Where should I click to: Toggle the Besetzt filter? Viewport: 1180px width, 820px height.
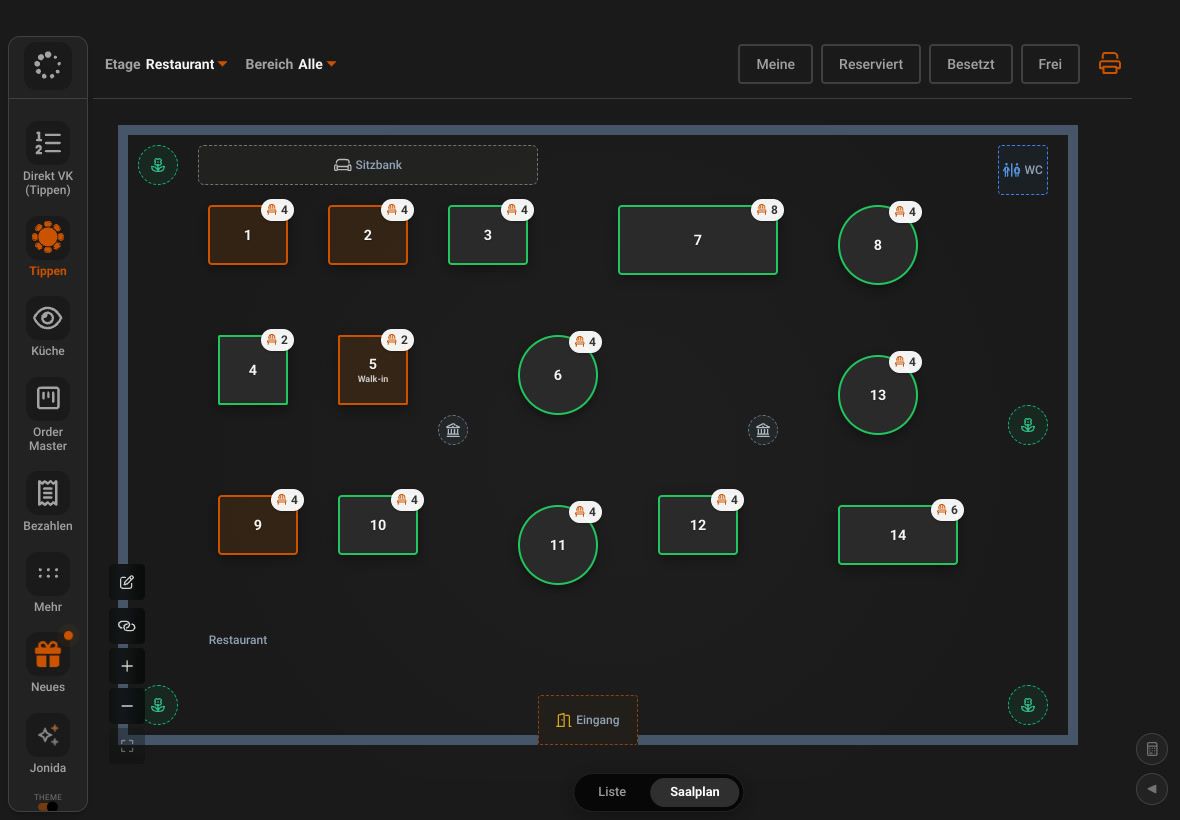pos(971,64)
